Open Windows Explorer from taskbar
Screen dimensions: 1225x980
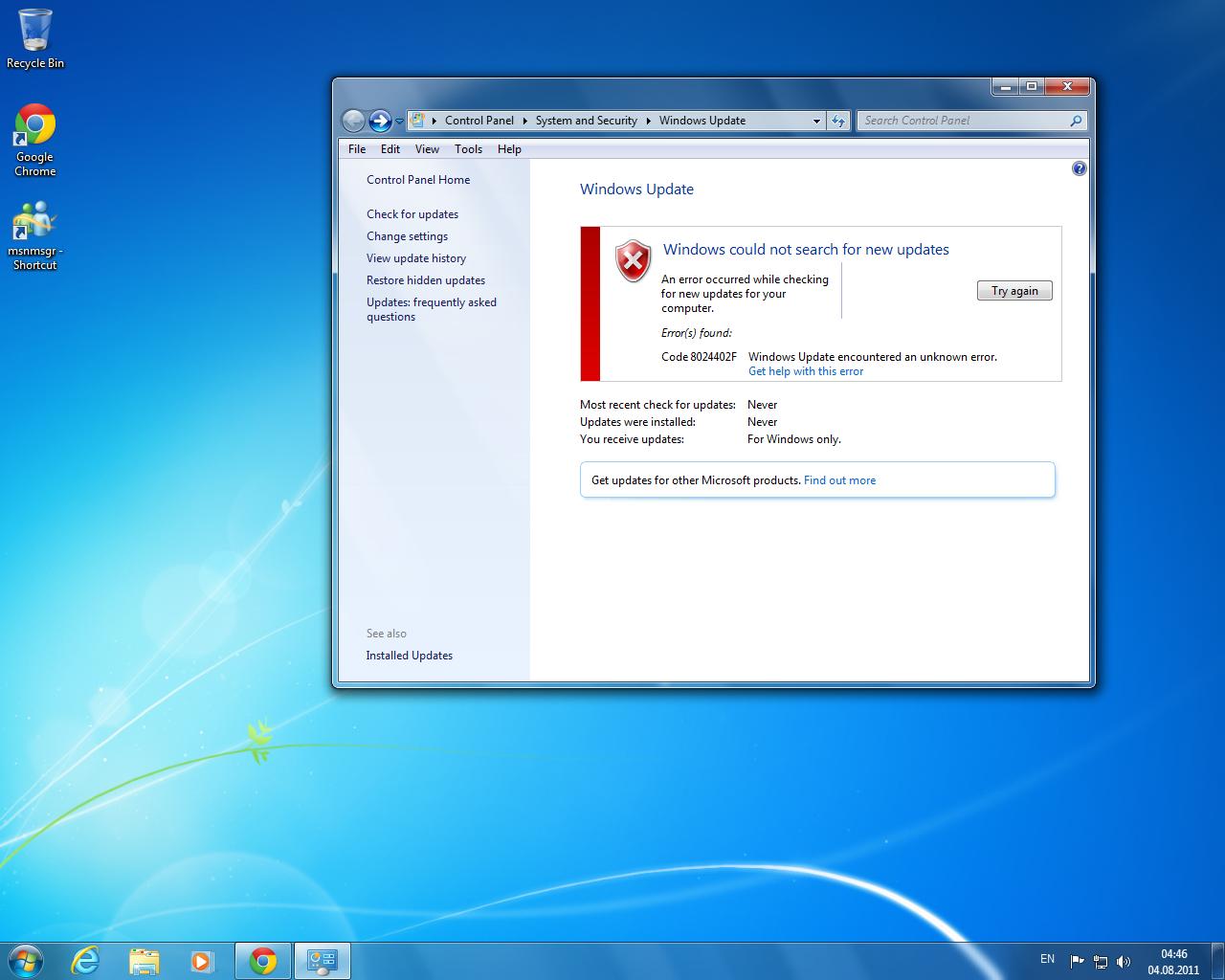(144, 961)
